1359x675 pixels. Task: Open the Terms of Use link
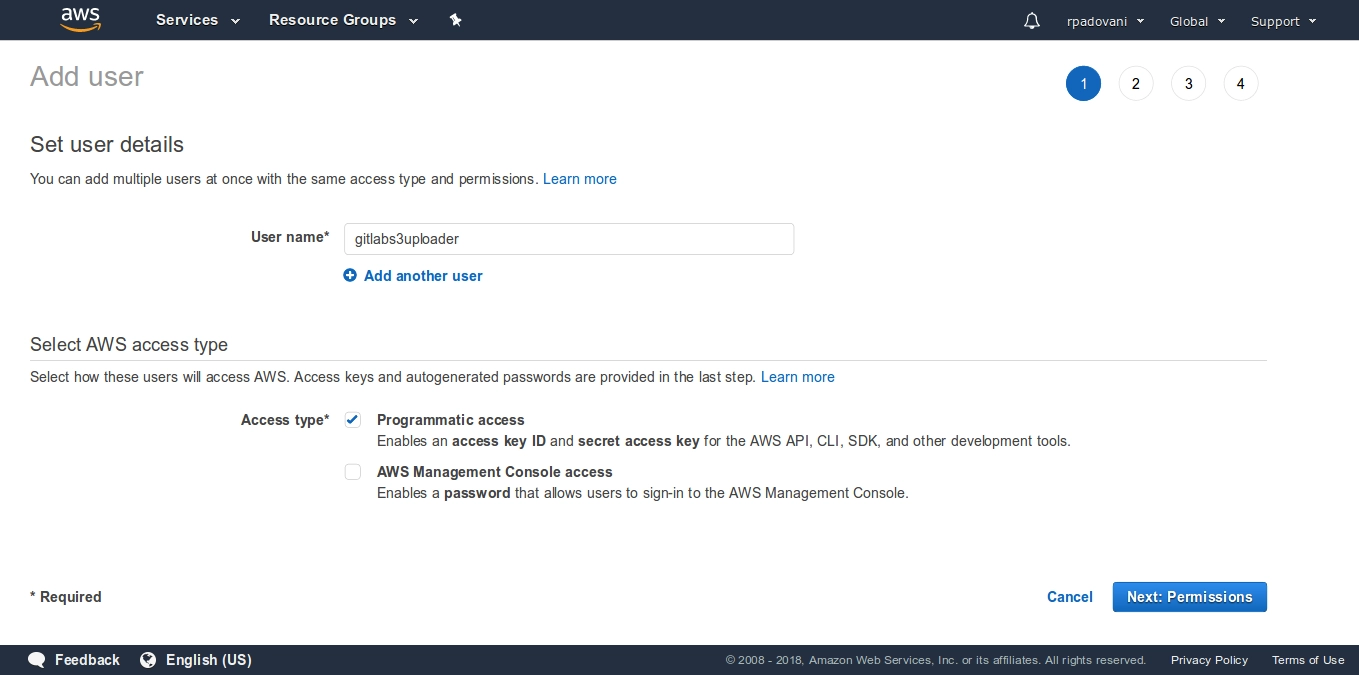[x=1308, y=660]
